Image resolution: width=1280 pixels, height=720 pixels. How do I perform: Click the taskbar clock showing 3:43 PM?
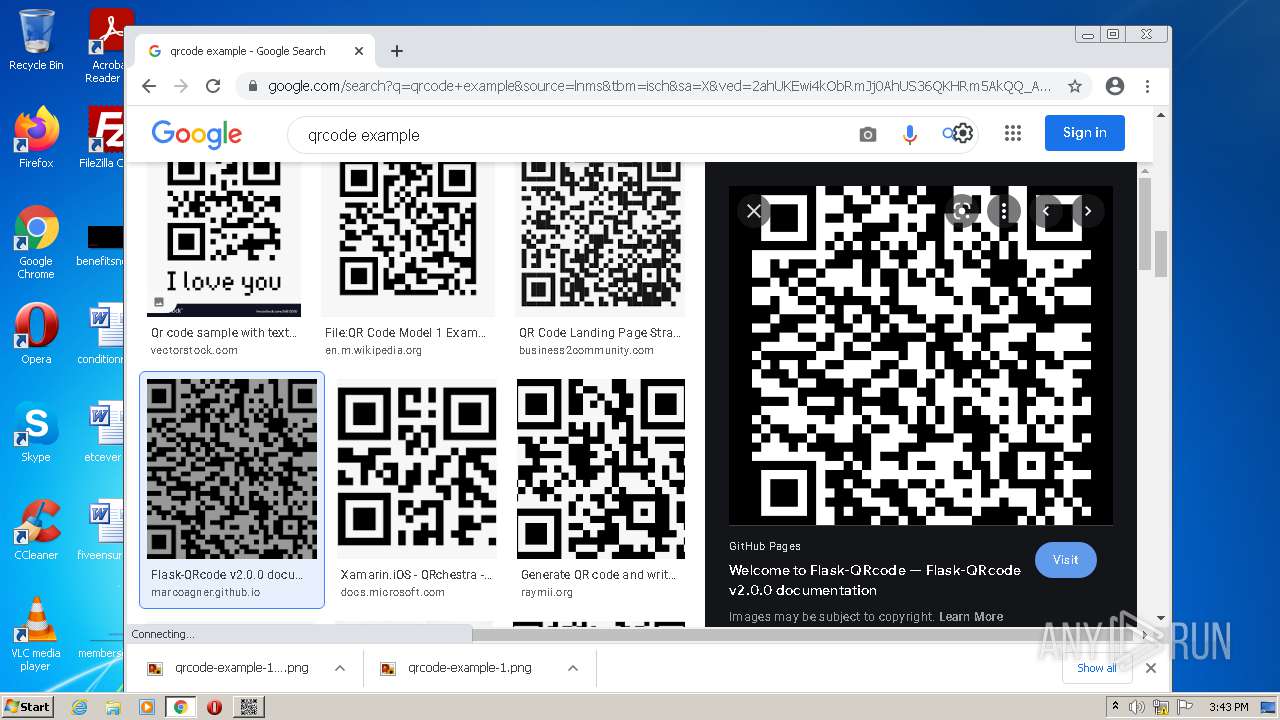point(1228,707)
